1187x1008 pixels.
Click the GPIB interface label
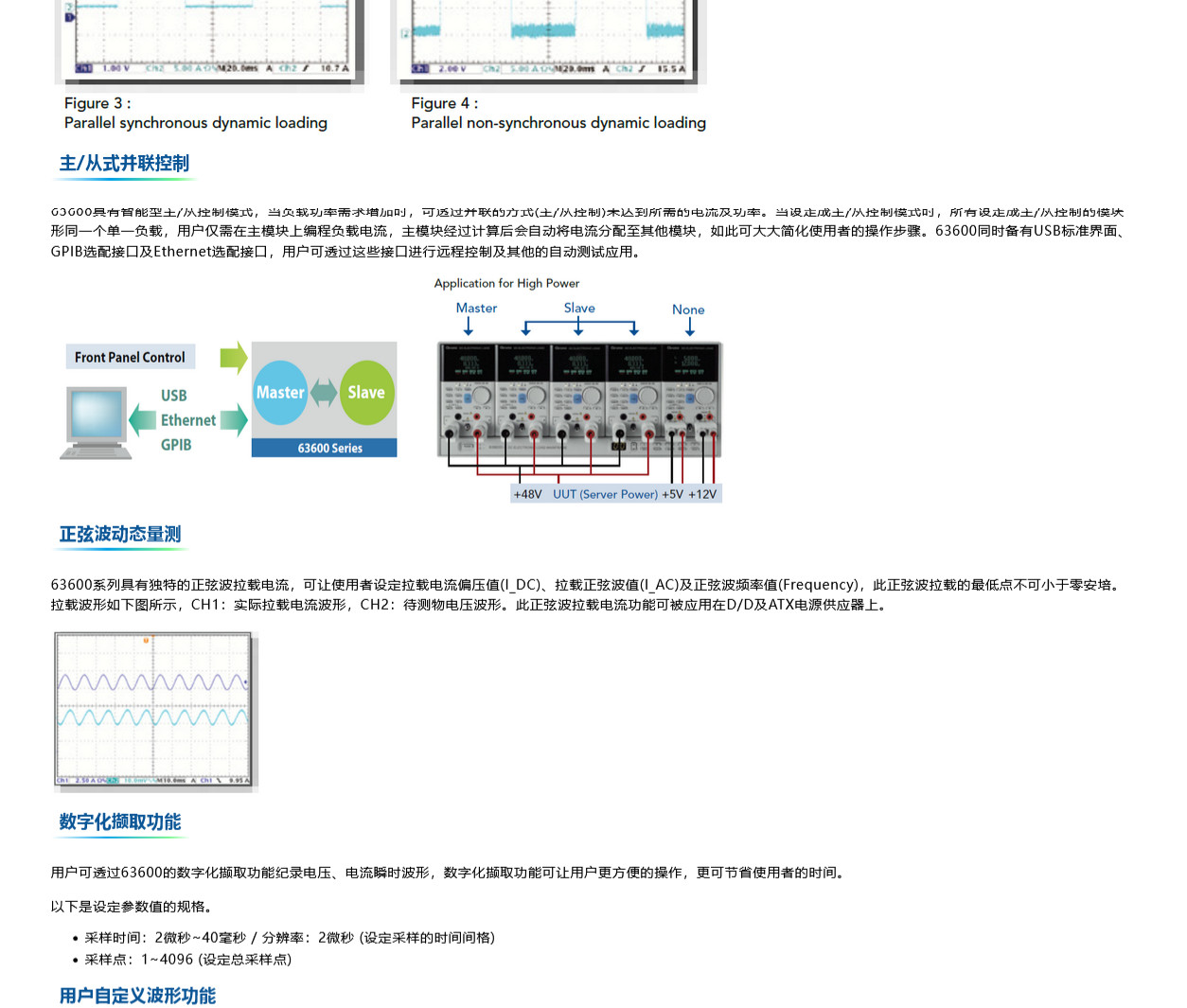coord(176,445)
